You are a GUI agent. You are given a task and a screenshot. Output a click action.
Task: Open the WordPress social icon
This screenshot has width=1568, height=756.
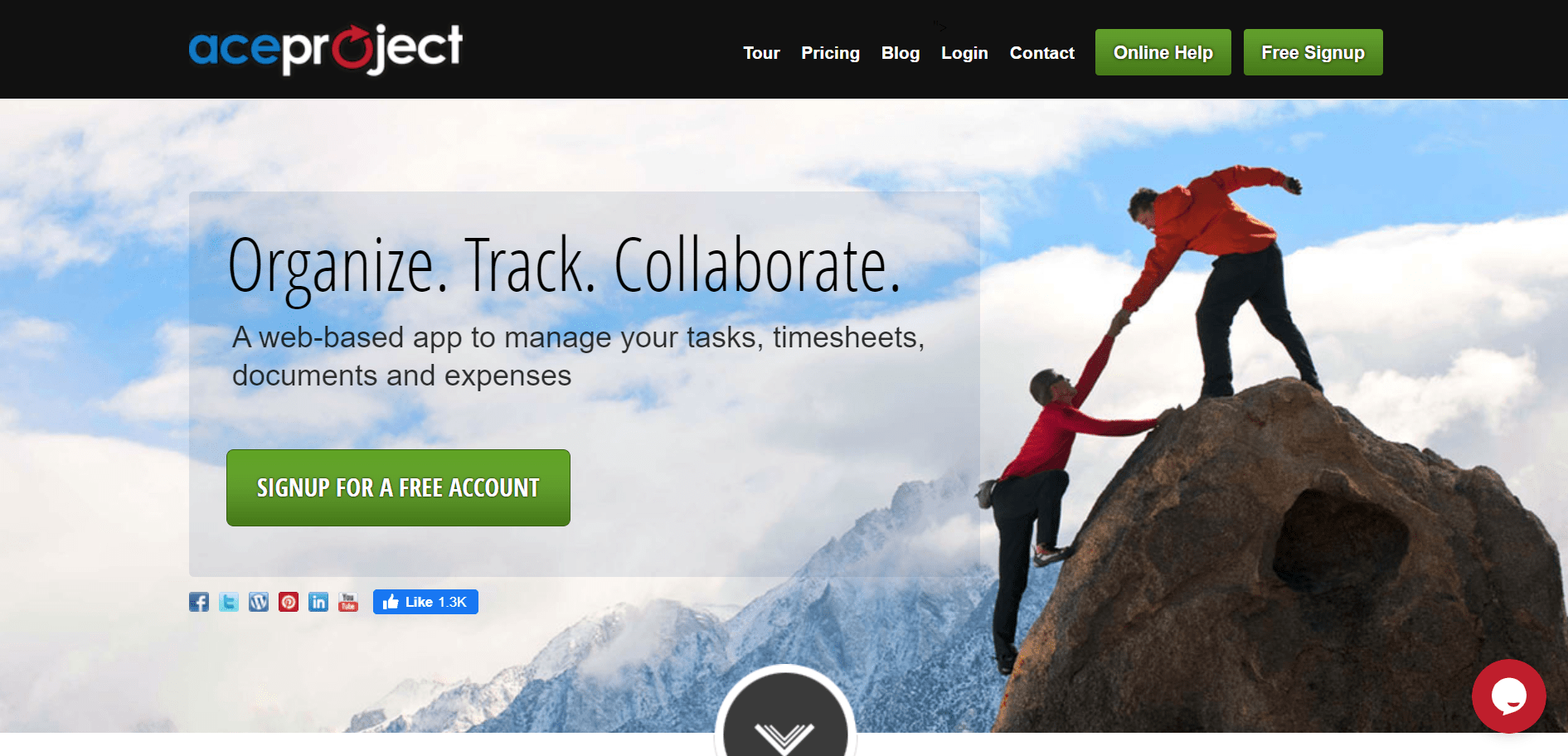tap(259, 602)
